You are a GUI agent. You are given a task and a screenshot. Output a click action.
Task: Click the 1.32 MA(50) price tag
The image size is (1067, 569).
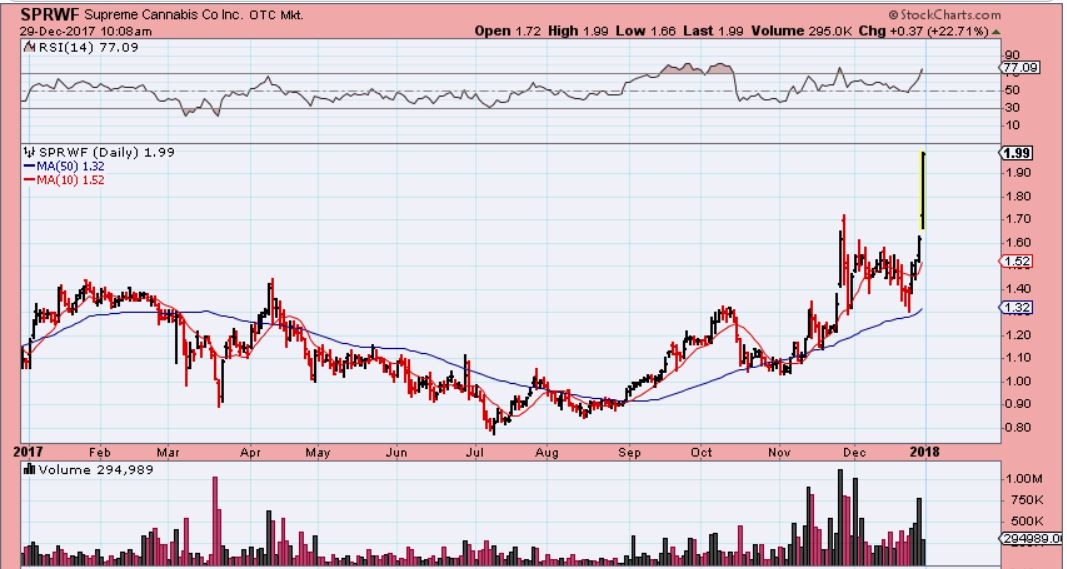pyautogui.click(x=1019, y=308)
